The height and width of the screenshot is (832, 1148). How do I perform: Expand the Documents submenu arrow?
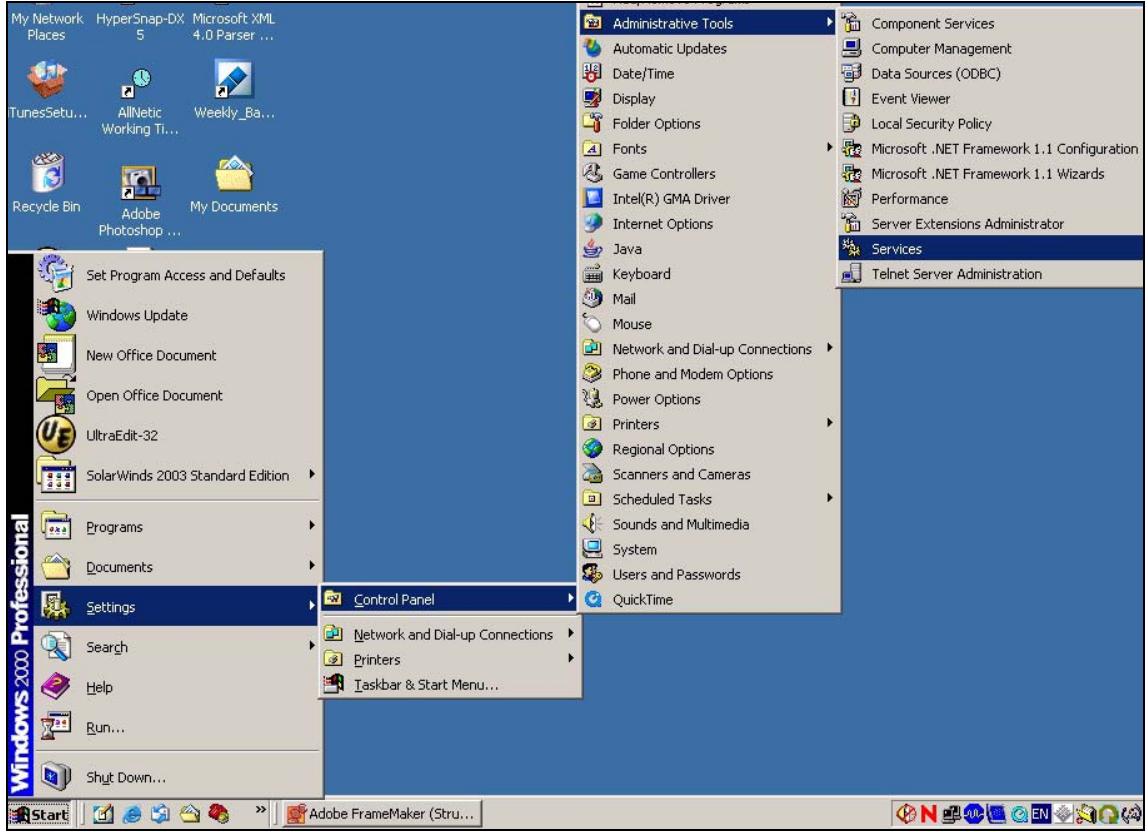312,565
